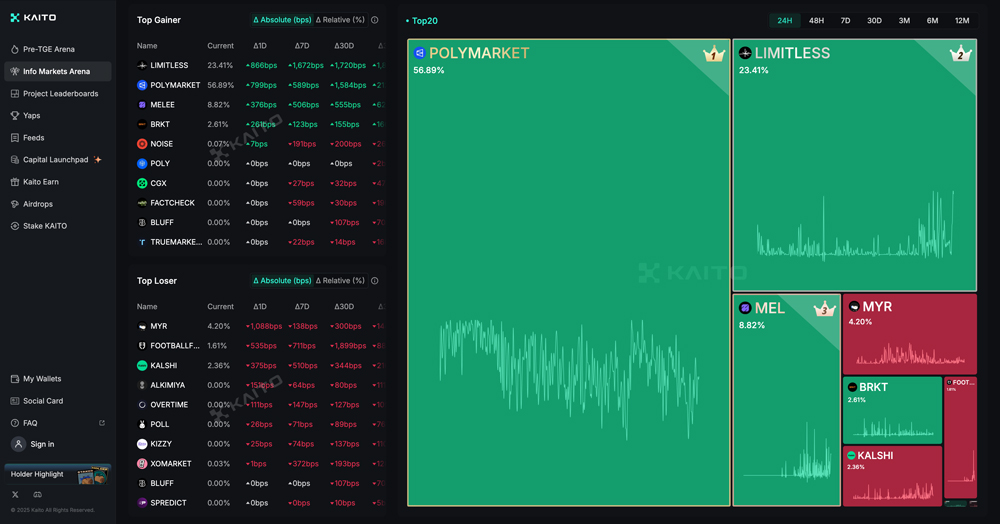Click the info icon beside Top Gainer toggle
1000x524 pixels.
click(375, 20)
